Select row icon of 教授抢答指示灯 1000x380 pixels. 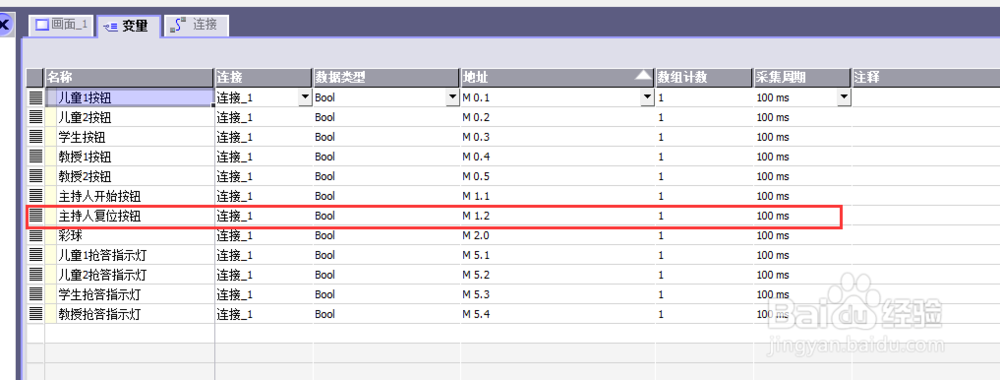pyautogui.click(x=36, y=314)
